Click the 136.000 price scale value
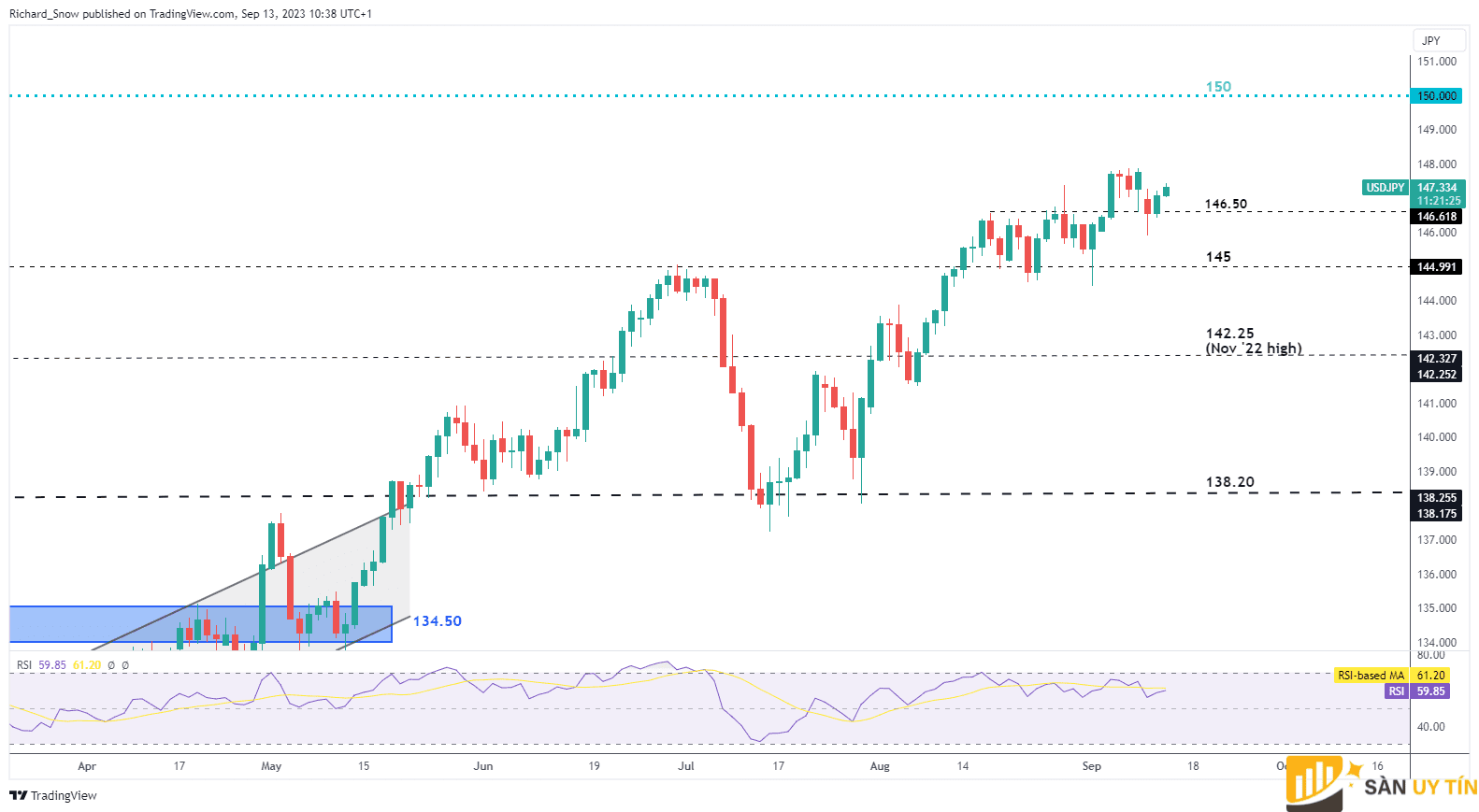1479x812 pixels. tap(1437, 575)
